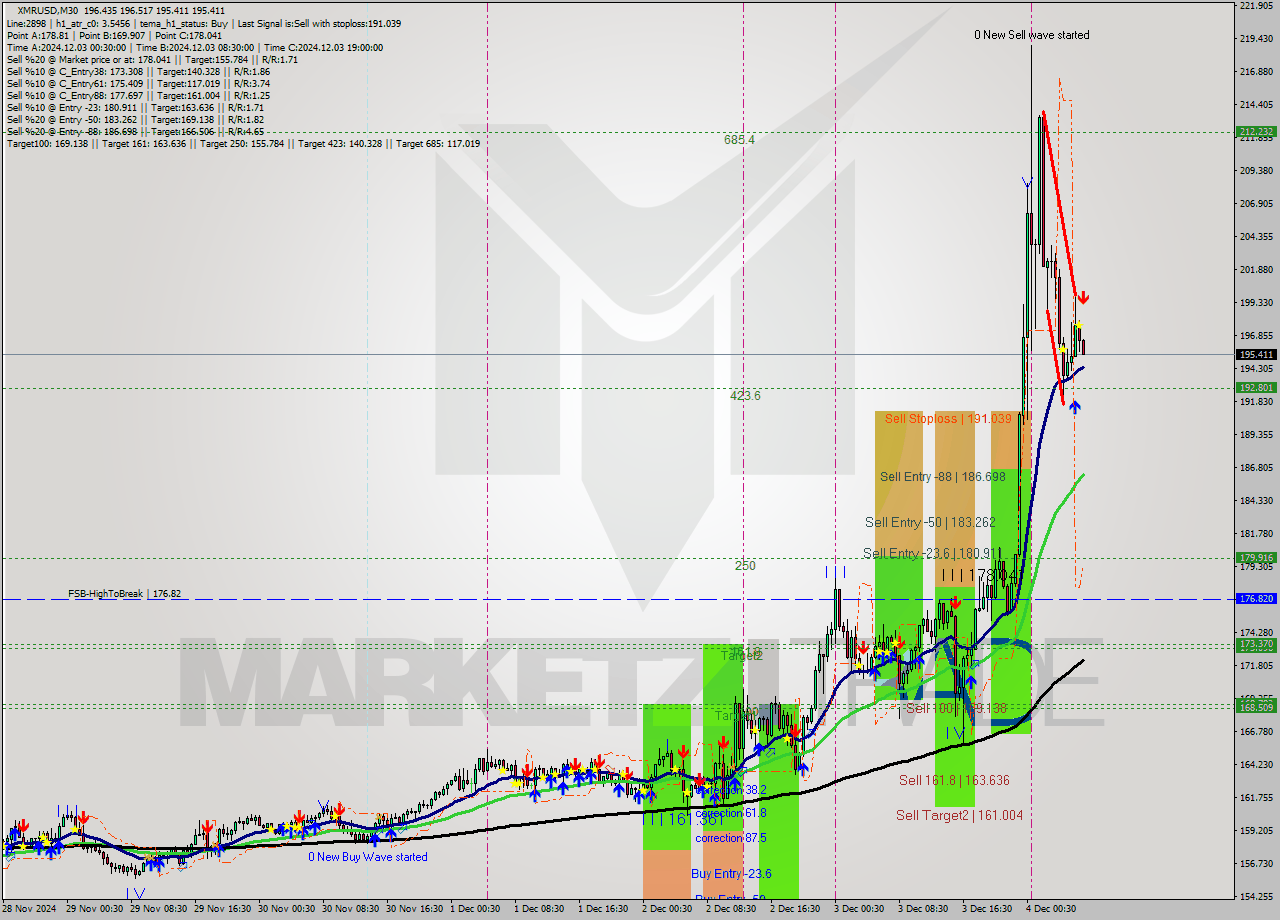Click the green 173.370 price tag
The height and width of the screenshot is (920, 1280).
[x=1256, y=645]
